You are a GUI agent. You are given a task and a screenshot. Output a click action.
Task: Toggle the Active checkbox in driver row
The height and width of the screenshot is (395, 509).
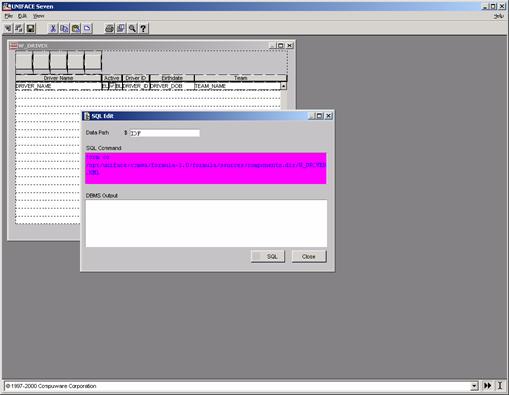(112, 86)
